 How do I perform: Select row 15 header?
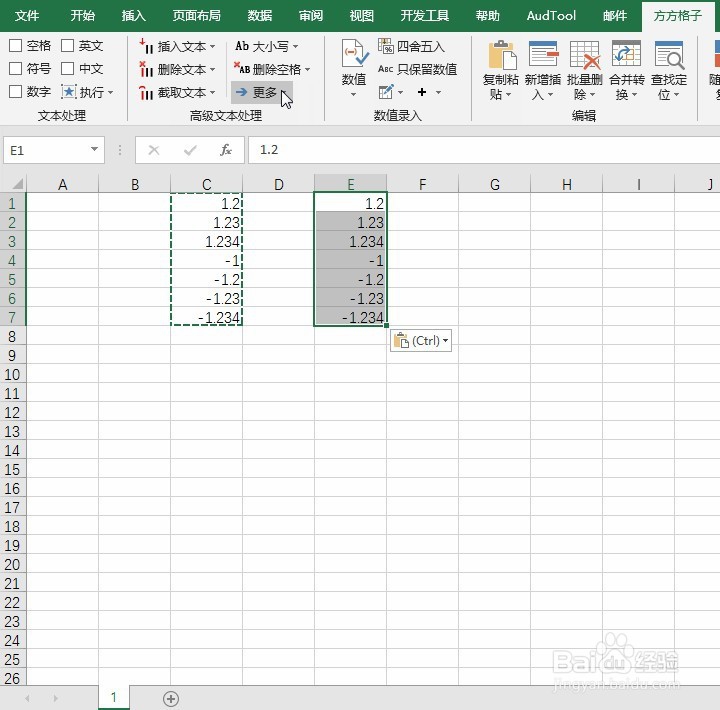pyautogui.click(x=12, y=469)
